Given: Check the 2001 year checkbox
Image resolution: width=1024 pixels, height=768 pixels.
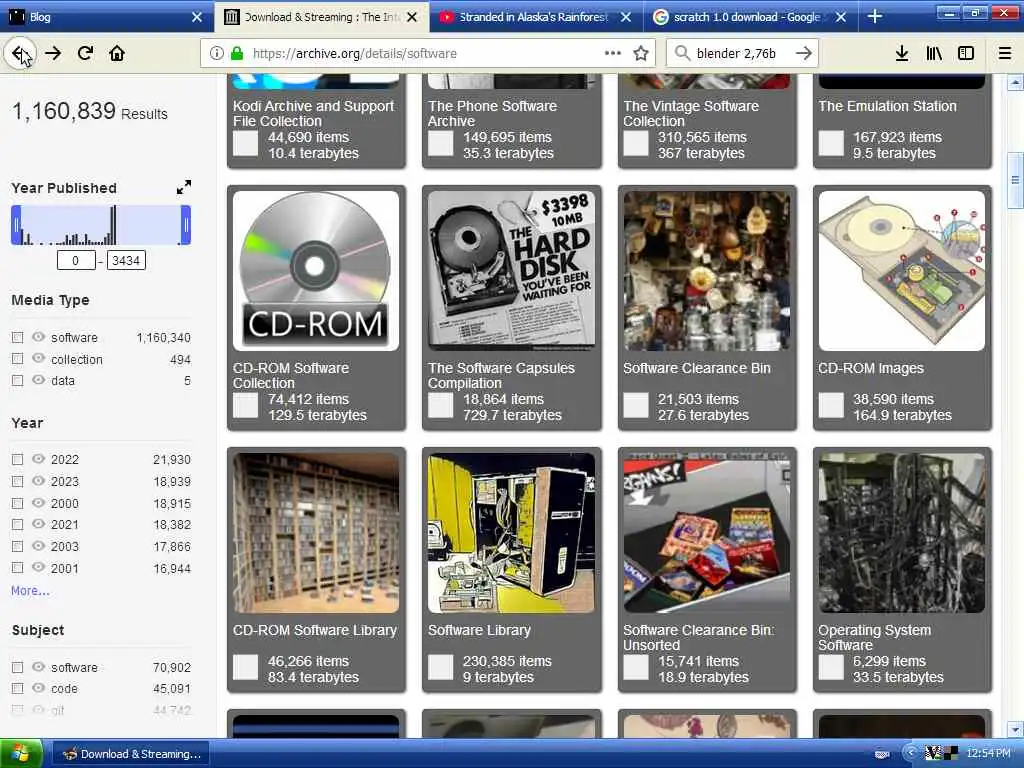Looking at the screenshot, I should (x=18, y=568).
